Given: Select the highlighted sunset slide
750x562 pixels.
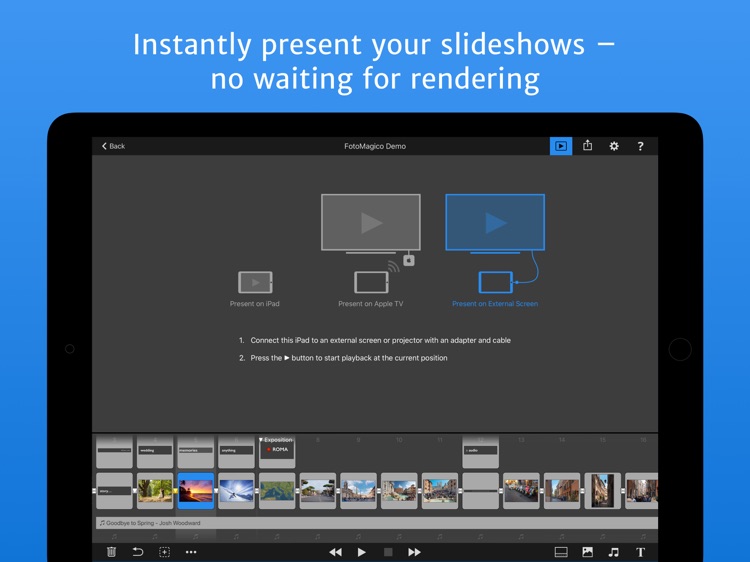Looking at the screenshot, I should tap(196, 491).
